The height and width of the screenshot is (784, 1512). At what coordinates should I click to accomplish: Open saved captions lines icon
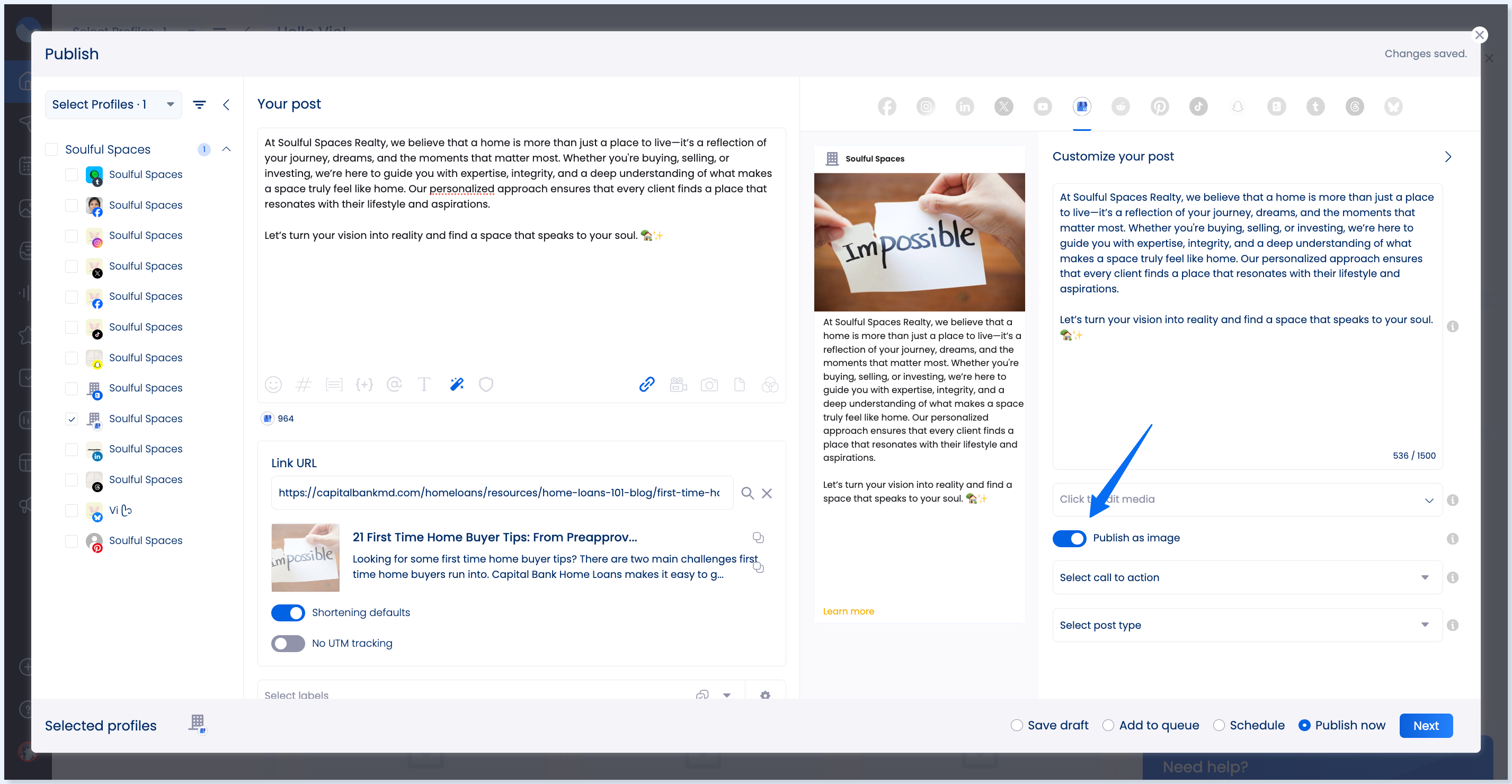[334, 385]
